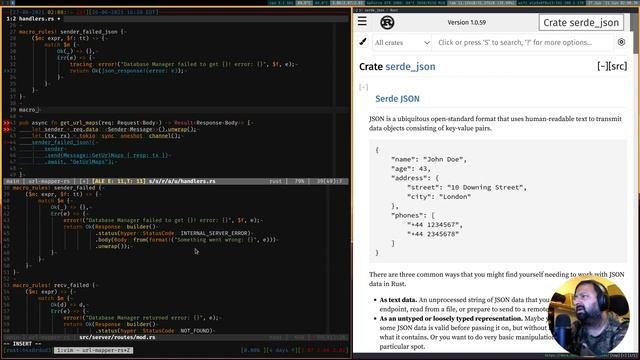640x360 pixels.
Task: Click the handlers.rs path in vim statusline
Action: tap(182, 181)
